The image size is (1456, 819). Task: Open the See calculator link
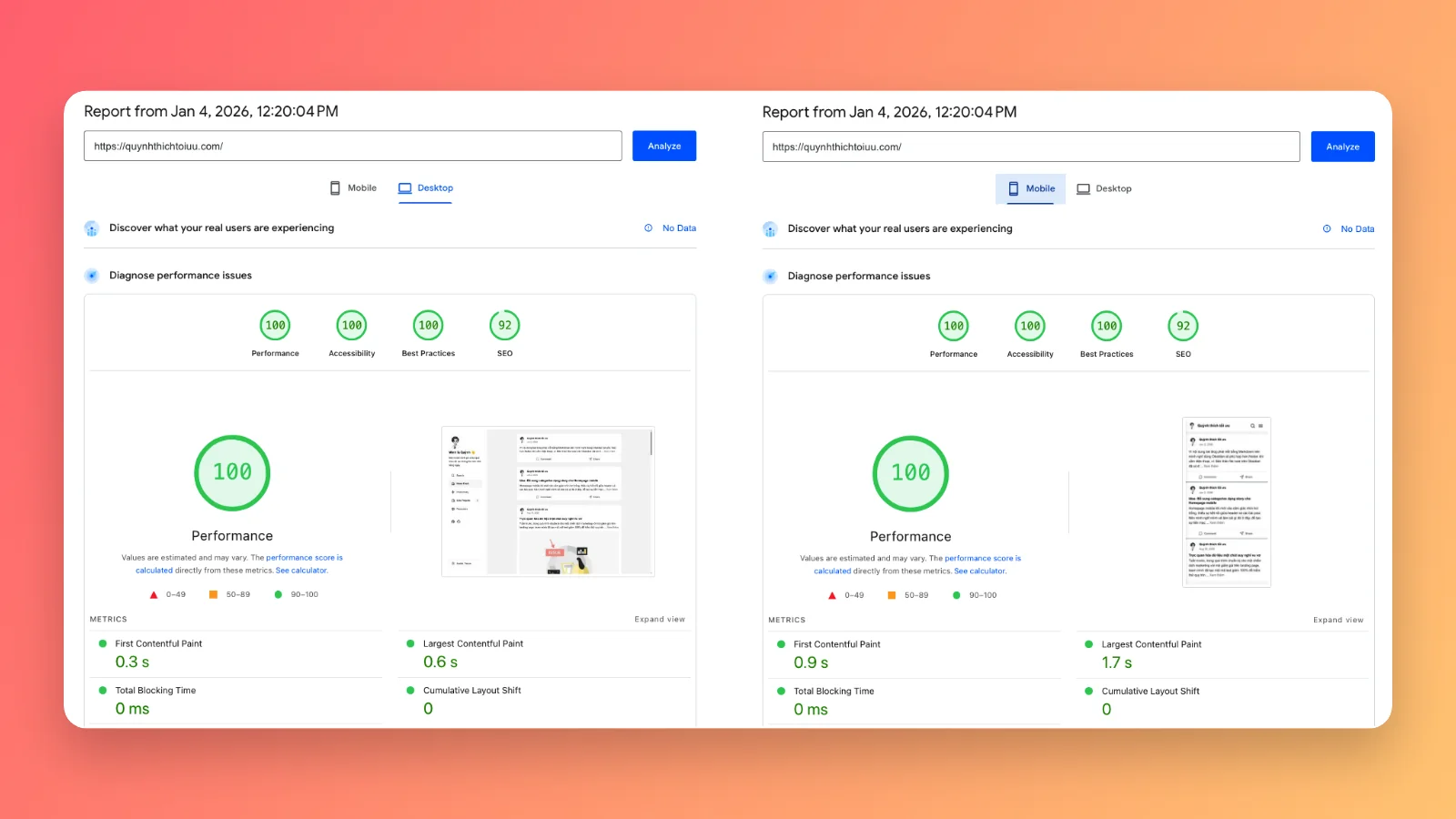[301, 570]
